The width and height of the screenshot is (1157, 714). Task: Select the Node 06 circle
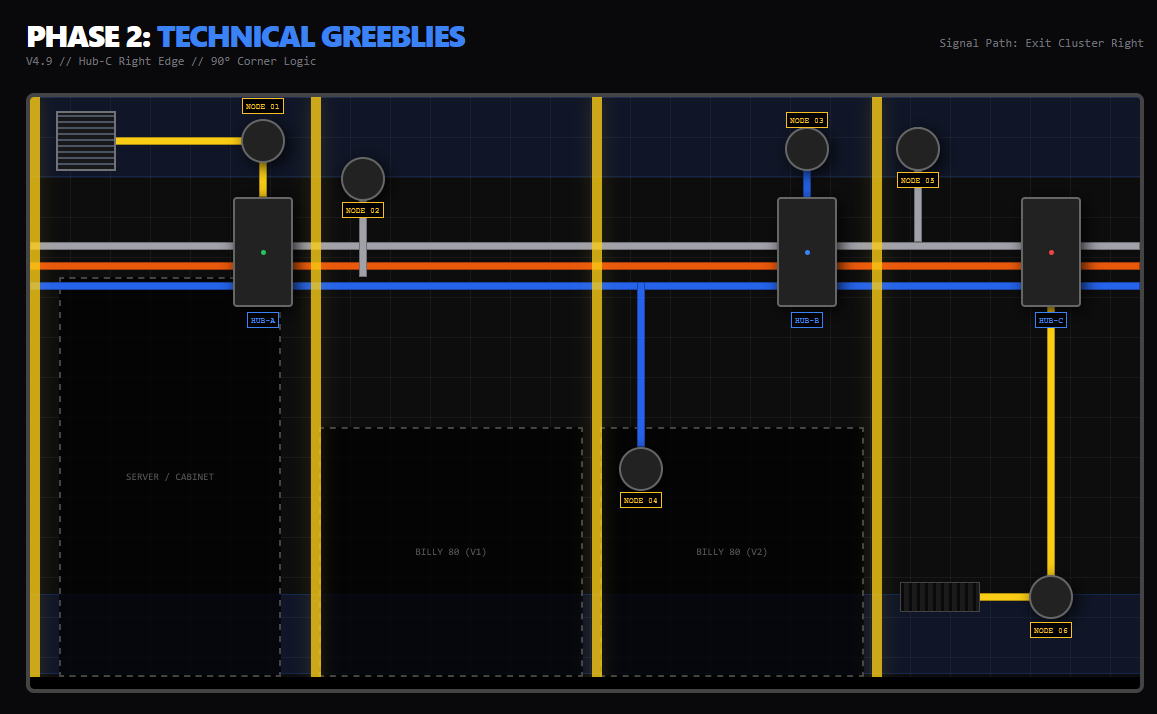pyautogui.click(x=1051, y=597)
